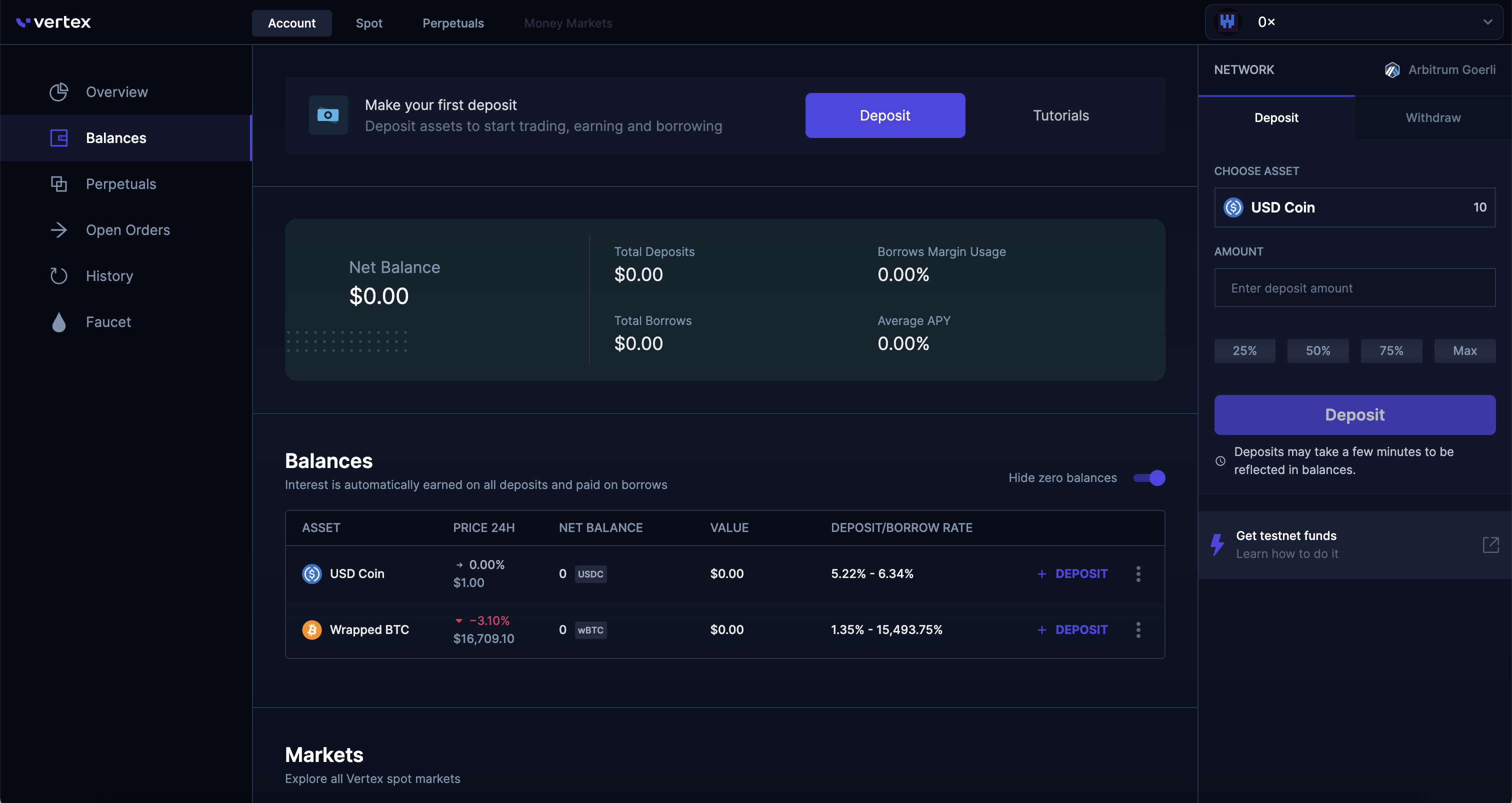Click the Faucet droplet icon

tap(58, 321)
